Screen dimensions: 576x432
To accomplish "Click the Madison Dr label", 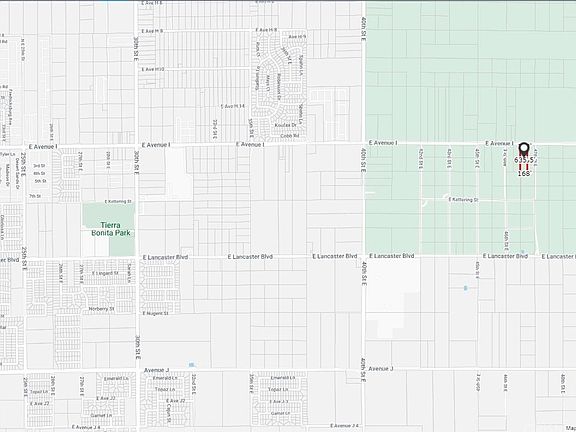I will click(8, 175).
